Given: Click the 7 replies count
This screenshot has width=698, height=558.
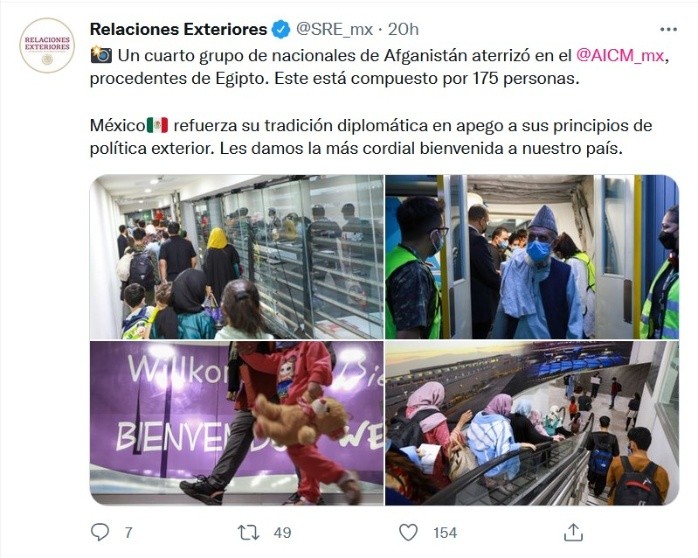Looking at the screenshot, I should 129,533.
